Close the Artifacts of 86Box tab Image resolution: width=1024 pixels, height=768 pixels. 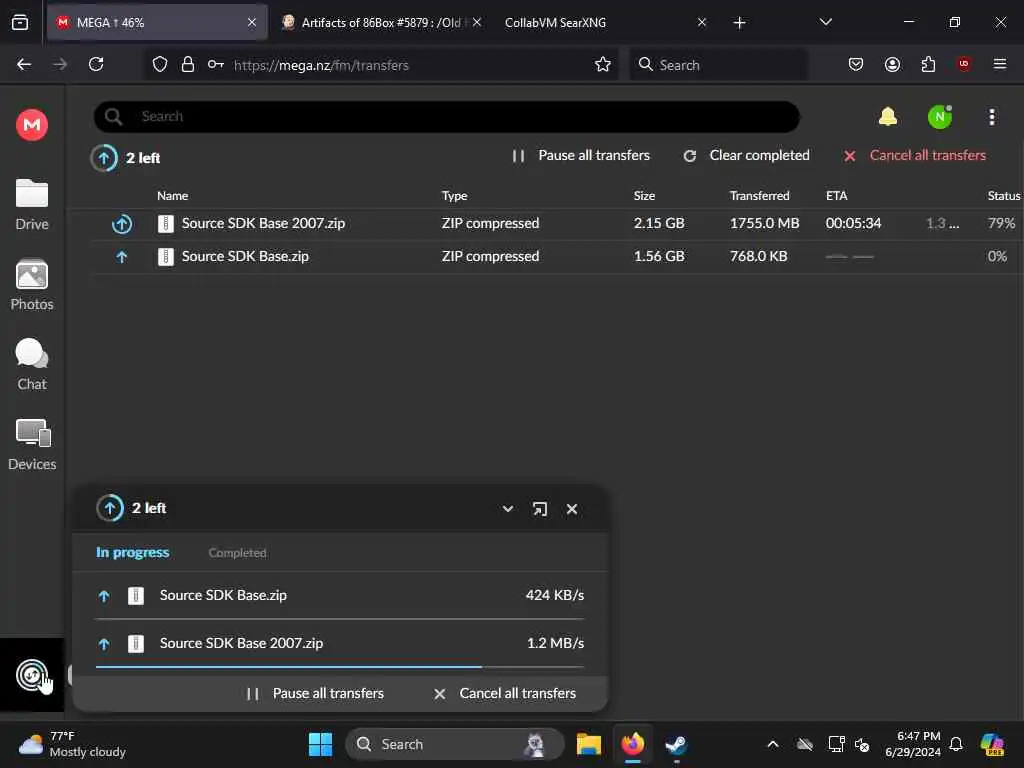[x=477, y=22]
